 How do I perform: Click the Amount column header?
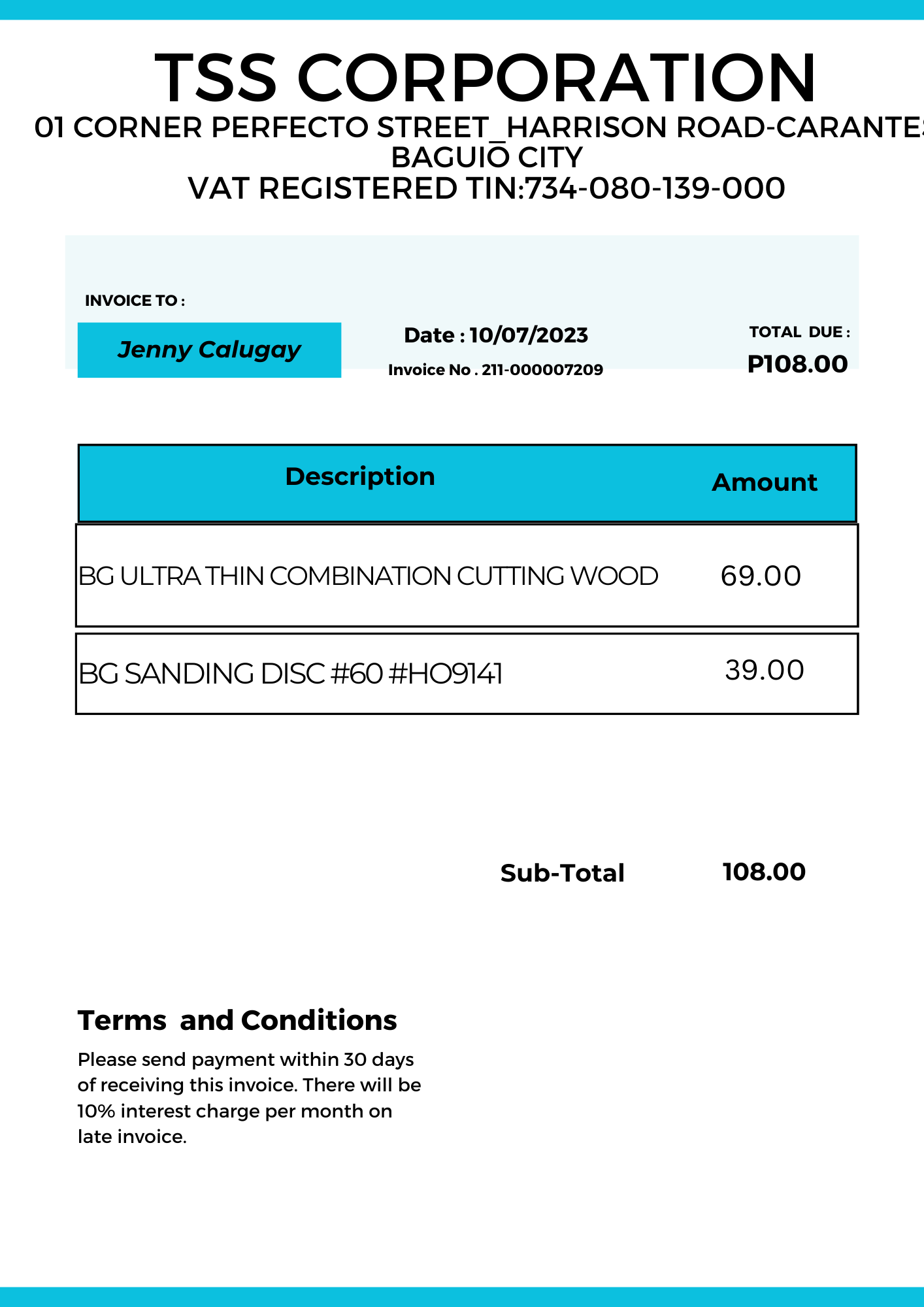coord(764,482)
